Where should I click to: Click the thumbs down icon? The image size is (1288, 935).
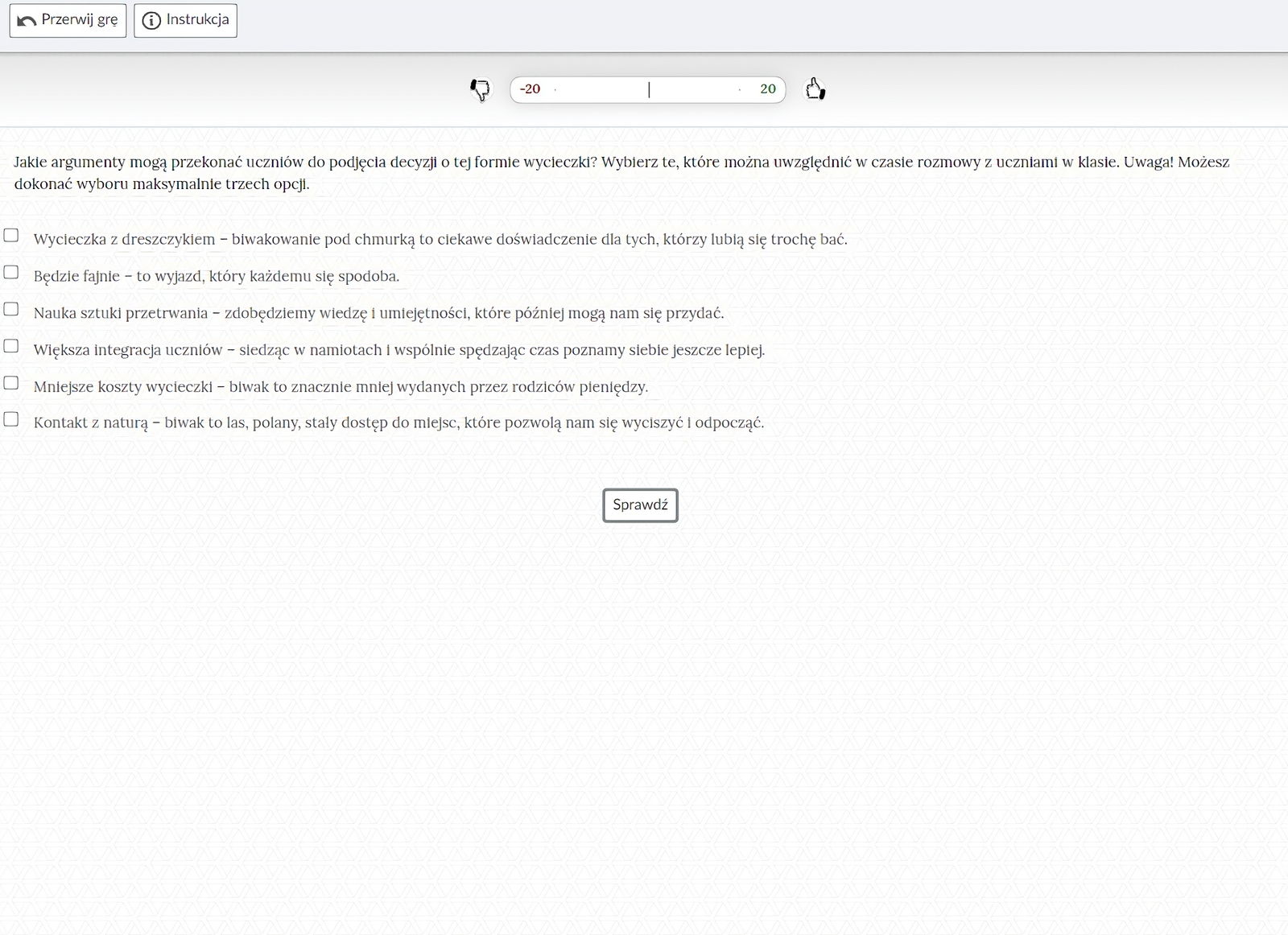pos(480,89)
